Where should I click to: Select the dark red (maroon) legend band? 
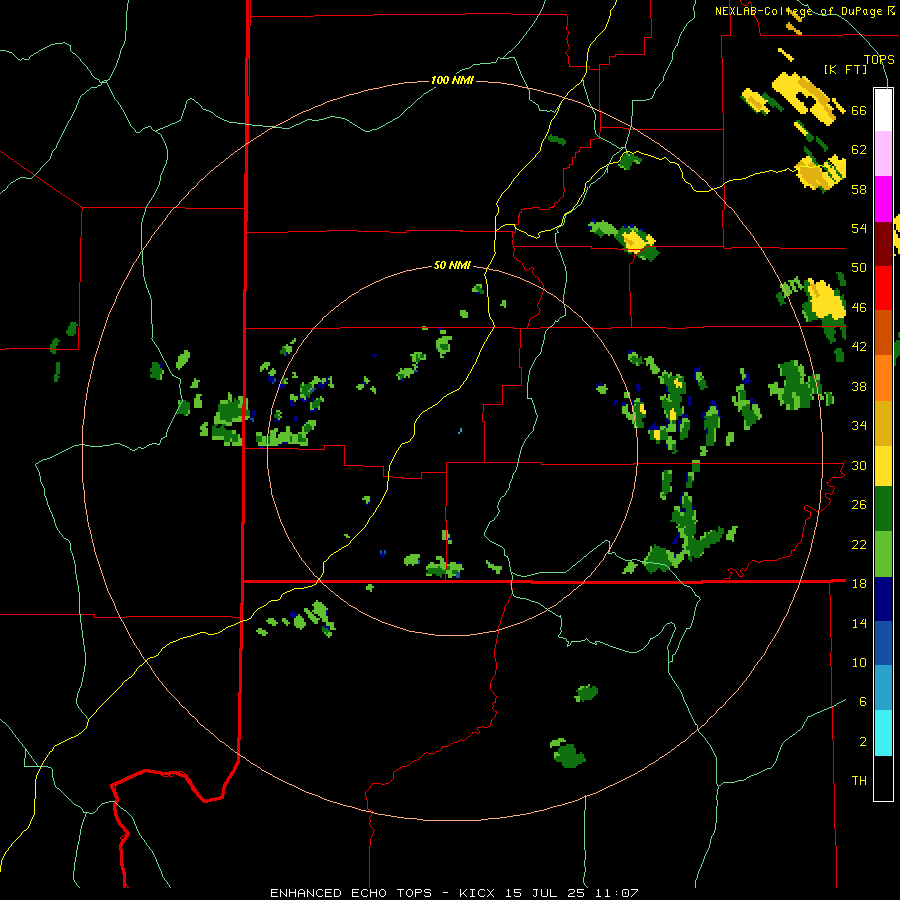point(883,244)
